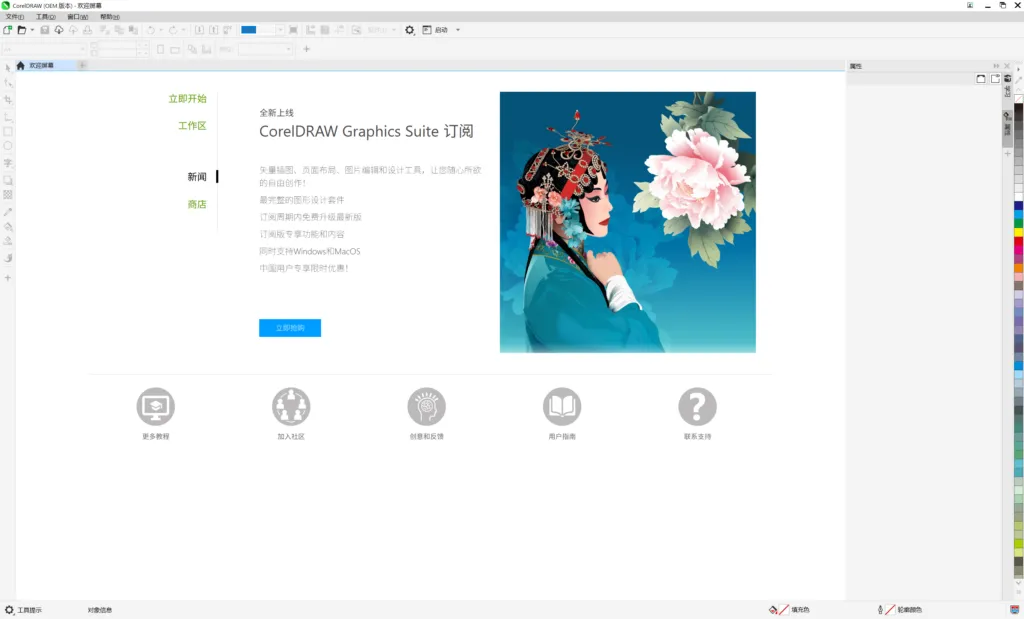The height and width of the screenshot is (619, 1024).
Task: Click the undo arrow icon
Action: coord(151,30)
